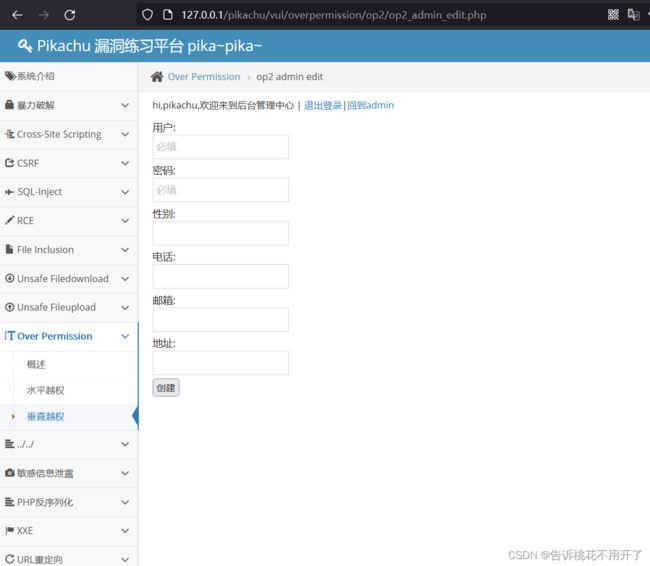This screenshot has height=566, width=650.
Task: Select the browser address bar URL
Action: [x=334, y=15]
